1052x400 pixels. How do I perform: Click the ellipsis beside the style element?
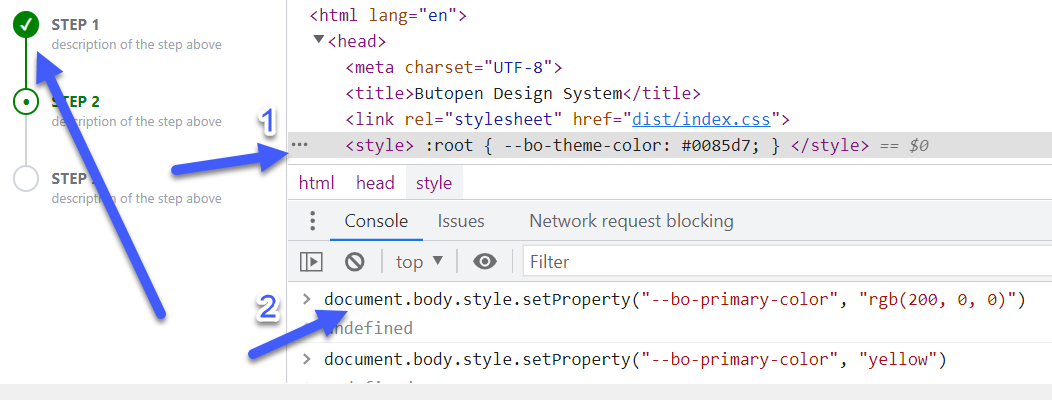point(299,145)
